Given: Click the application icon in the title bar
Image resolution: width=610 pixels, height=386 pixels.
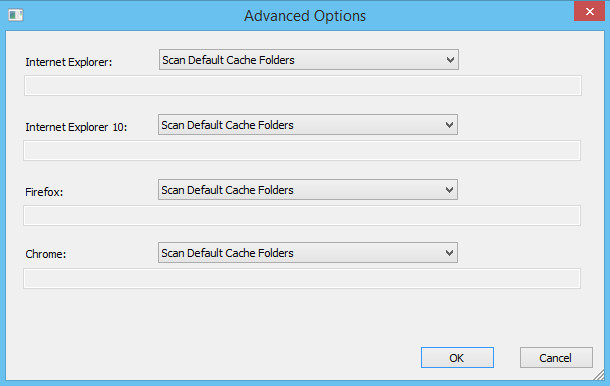Looking at the screenshot, I should (x=16, y=15).
